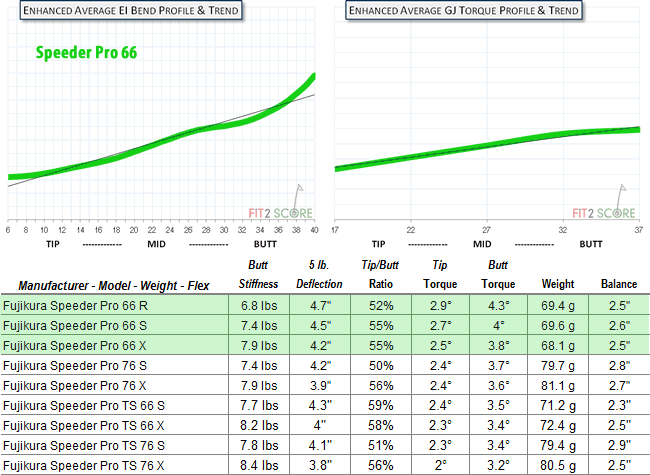The height and width of the screenshot is (475, 650).
Task: Click the 80.5 g weight cell
Action: 558,465
